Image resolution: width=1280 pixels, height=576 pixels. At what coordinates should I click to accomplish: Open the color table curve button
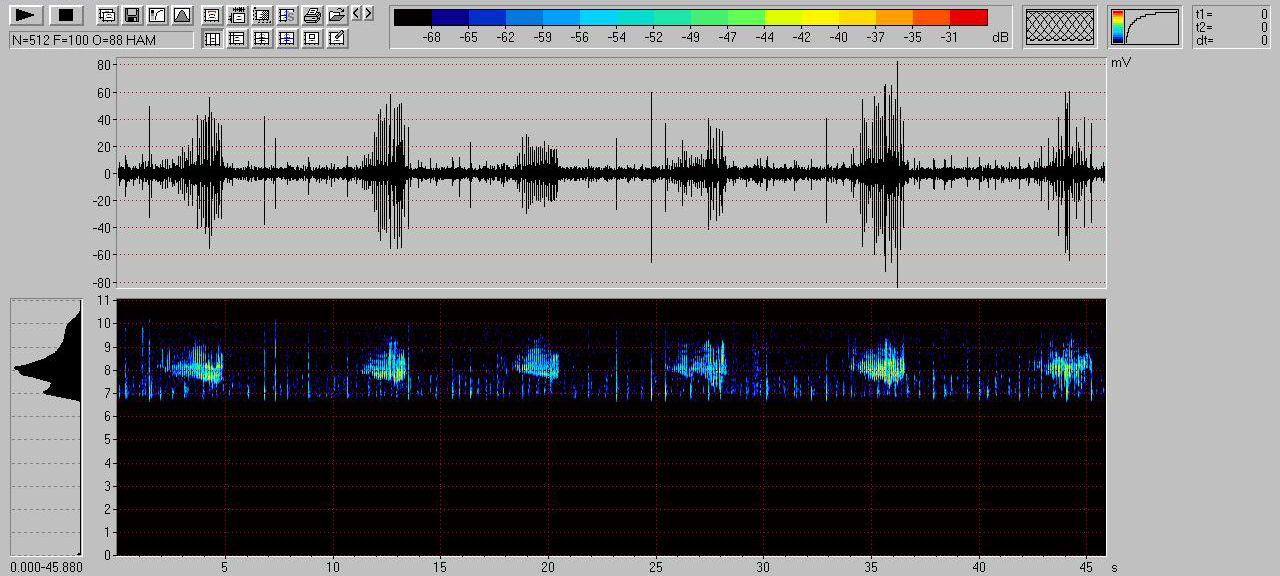tap(1145, 27)
